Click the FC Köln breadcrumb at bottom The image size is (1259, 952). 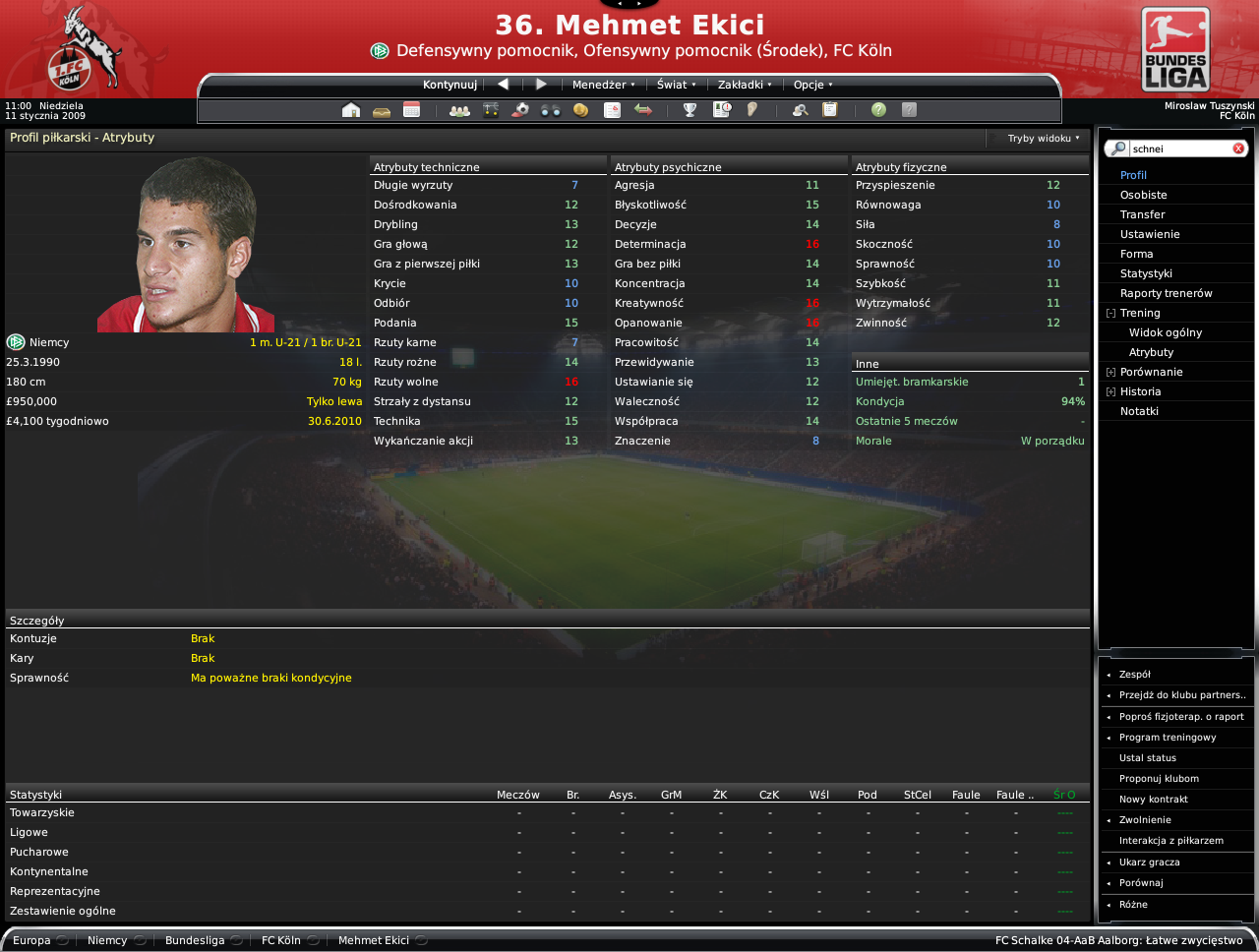click(x=281, y=940)
